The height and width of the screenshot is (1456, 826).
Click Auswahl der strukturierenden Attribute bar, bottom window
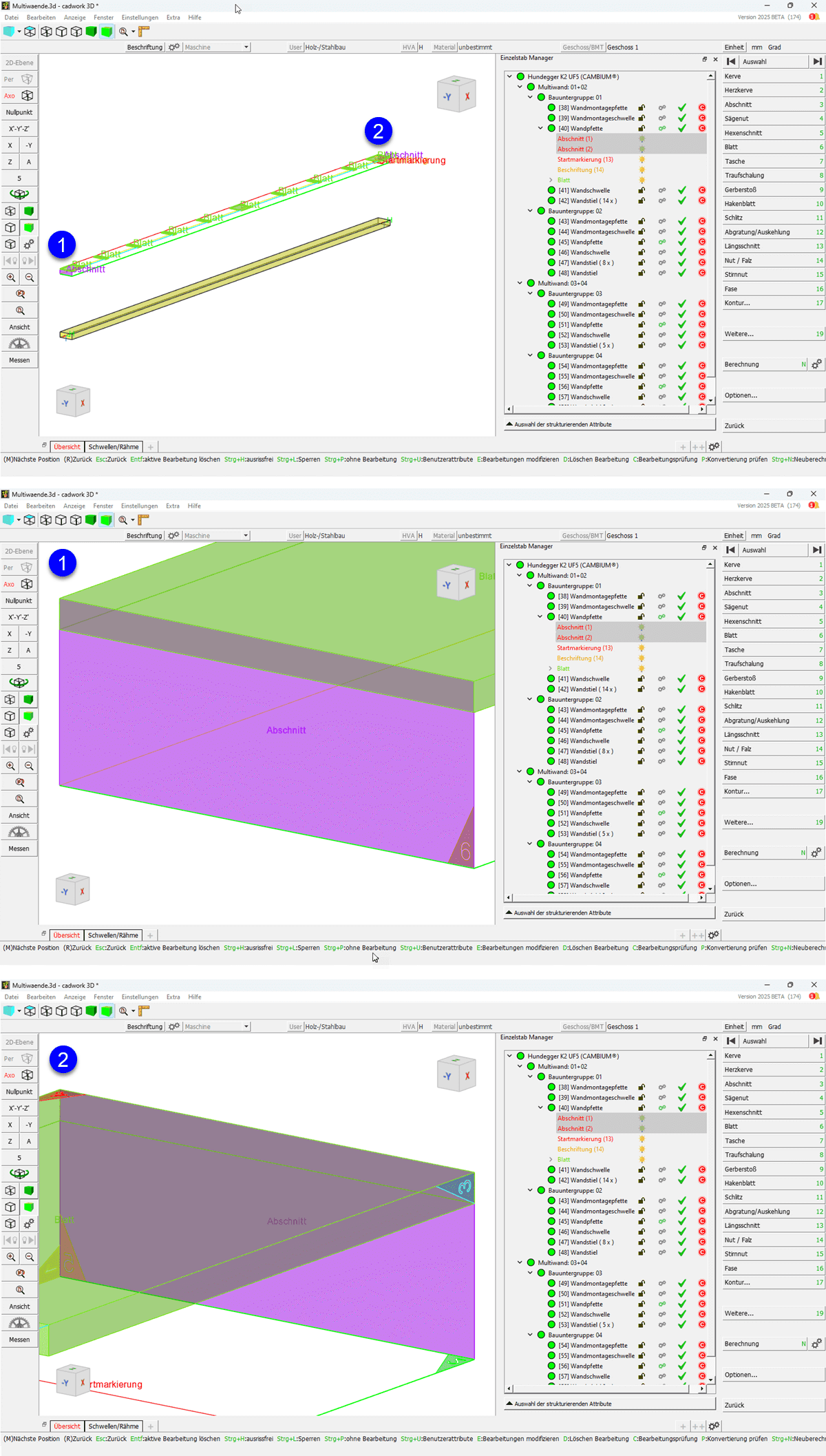click(609, 1404)
